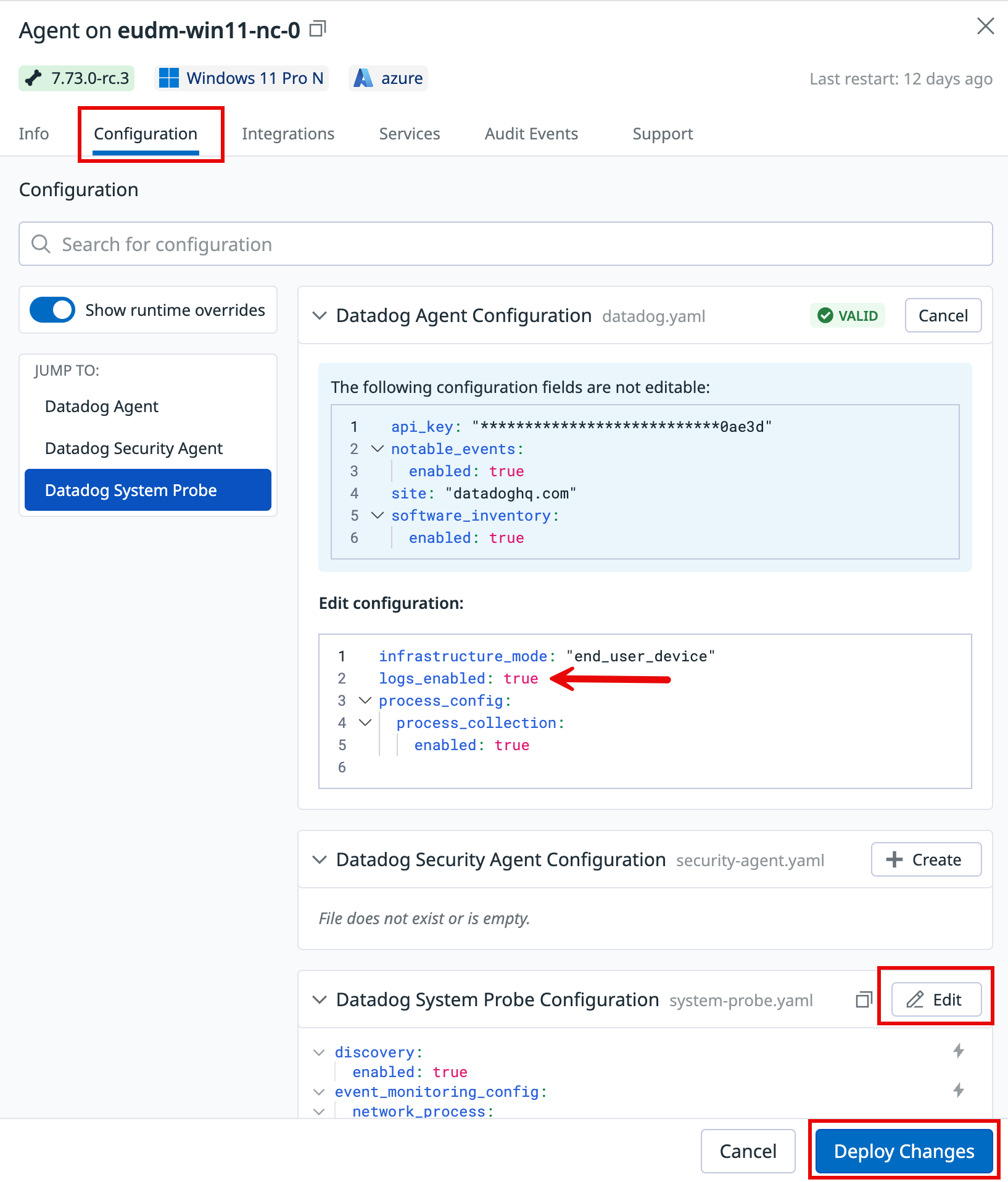Switch to the Integrations tab

(287, 134)
